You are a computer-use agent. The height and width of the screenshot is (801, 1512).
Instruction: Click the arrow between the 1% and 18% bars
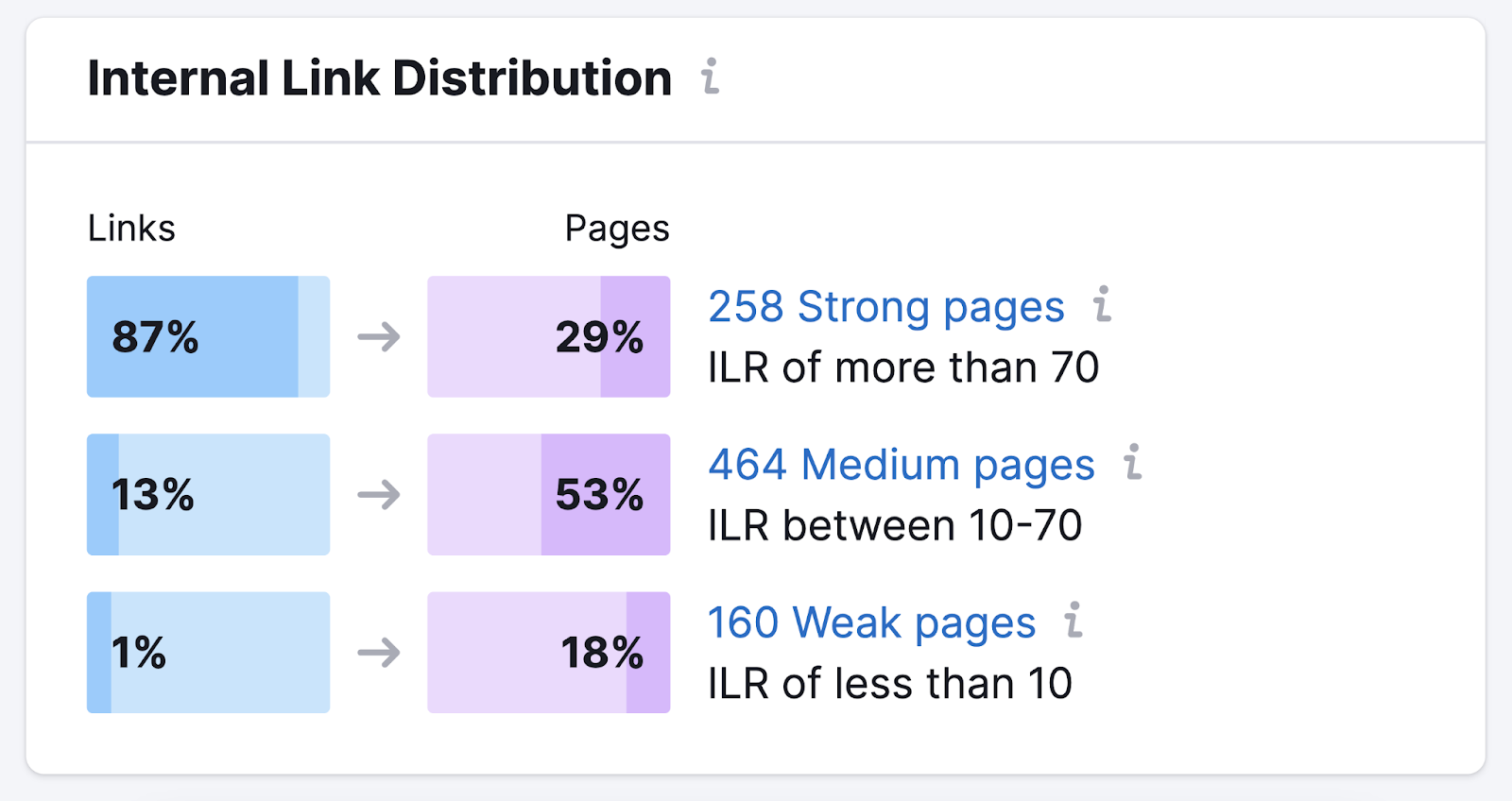(379, 652)
